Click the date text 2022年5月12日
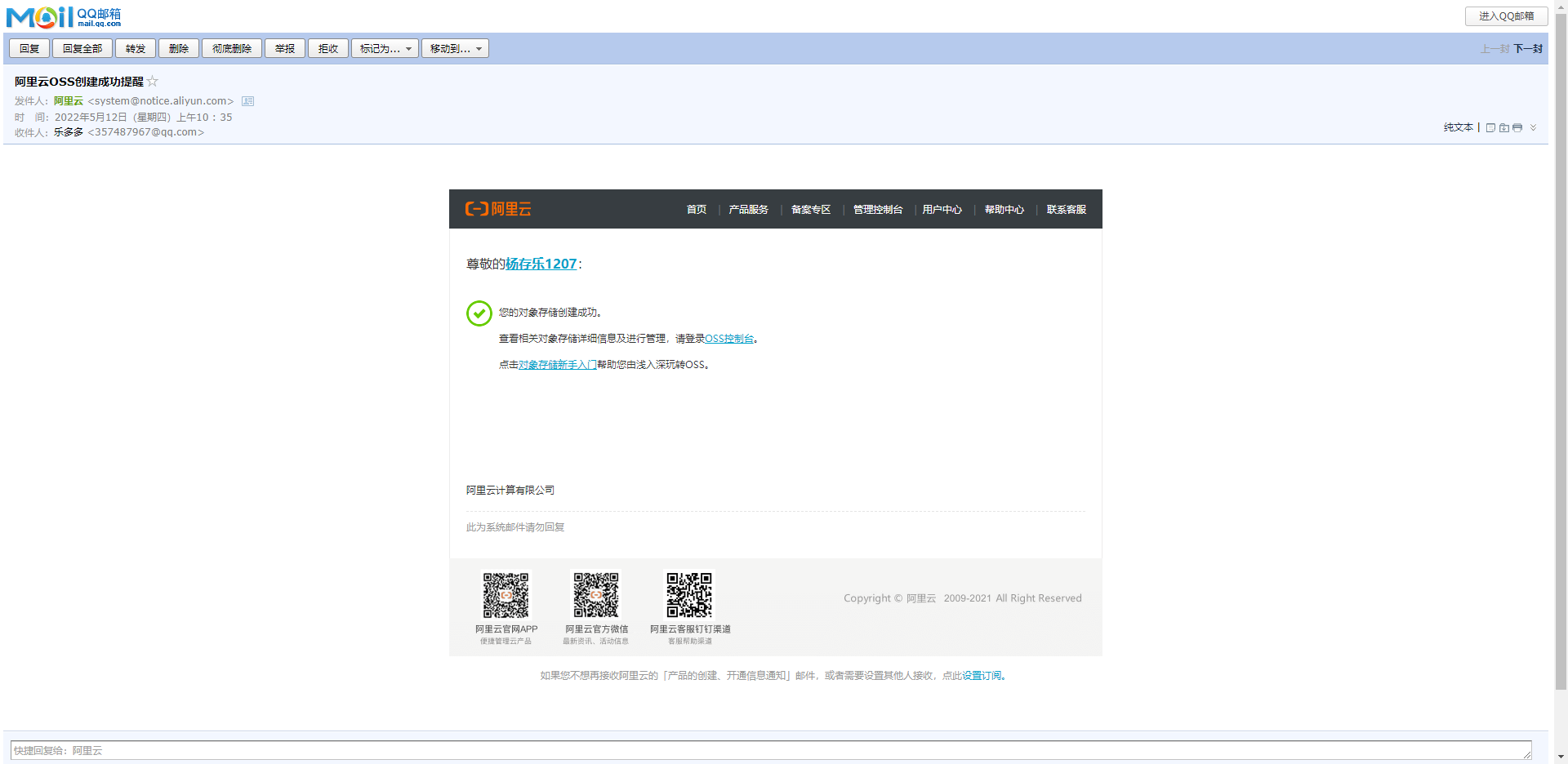Screen dimensions: 1568x764 coord(91,118)
